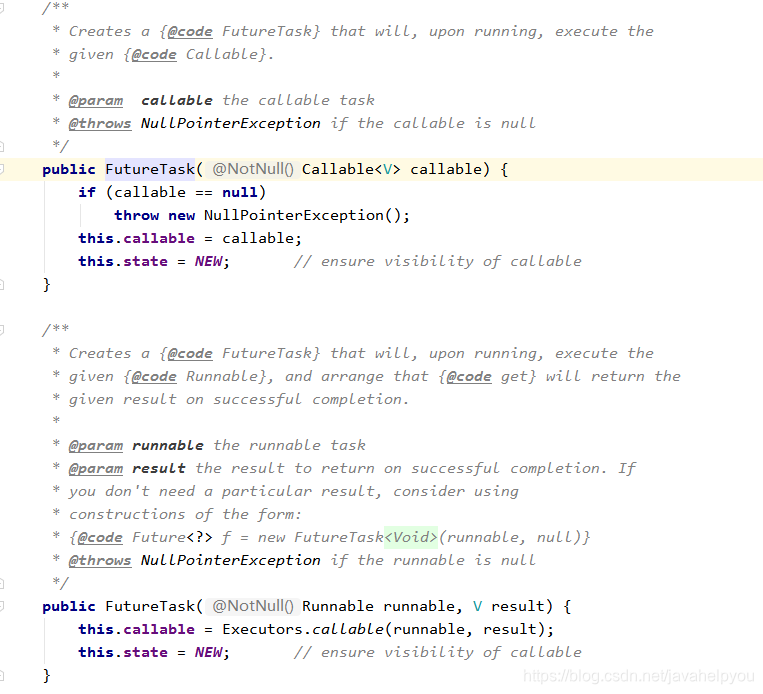Click closing brace of the Runnable constructor
Screen dimensions: 763x694
coord(47,675)
